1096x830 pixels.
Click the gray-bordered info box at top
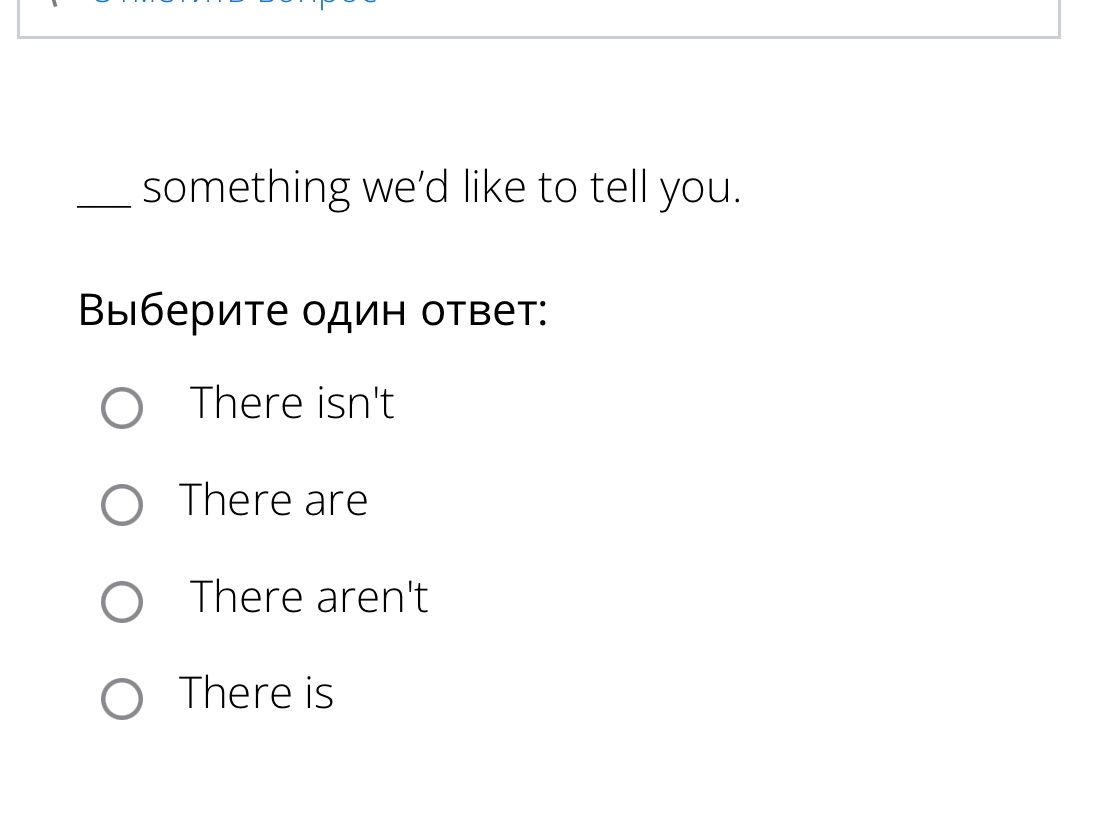point(539,19)
